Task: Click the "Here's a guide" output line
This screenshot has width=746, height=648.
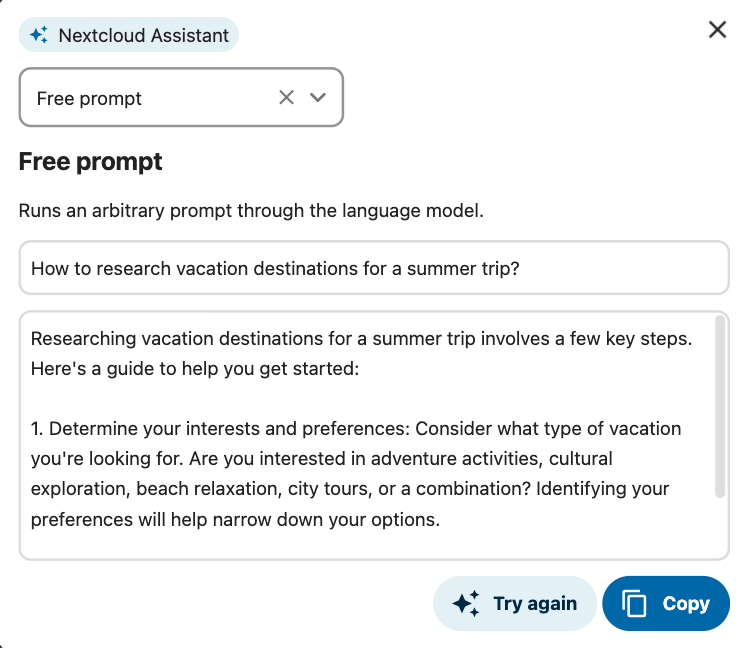Action: point(187,369)
